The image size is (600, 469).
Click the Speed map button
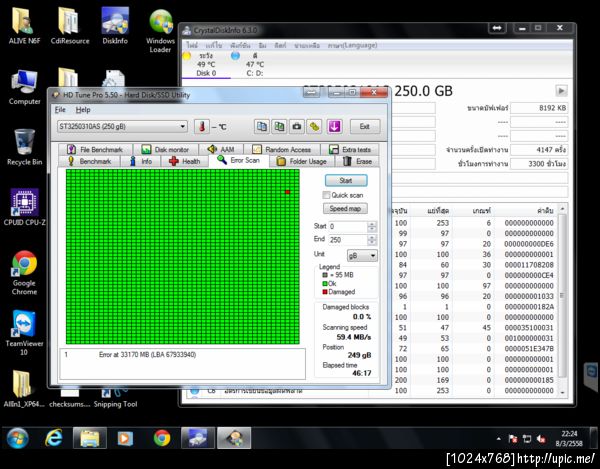pos(346,208)
